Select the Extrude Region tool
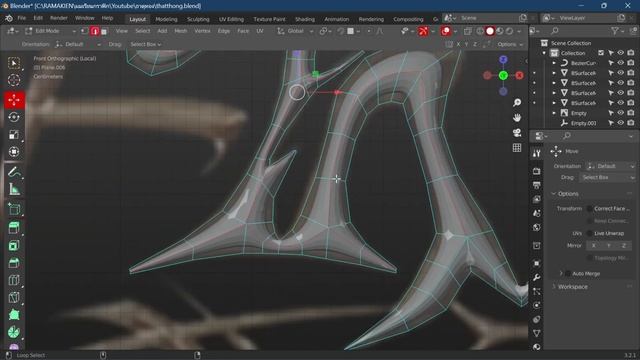Screen dimensions: 640x360 pyautogui.click(x=14, y=228)
